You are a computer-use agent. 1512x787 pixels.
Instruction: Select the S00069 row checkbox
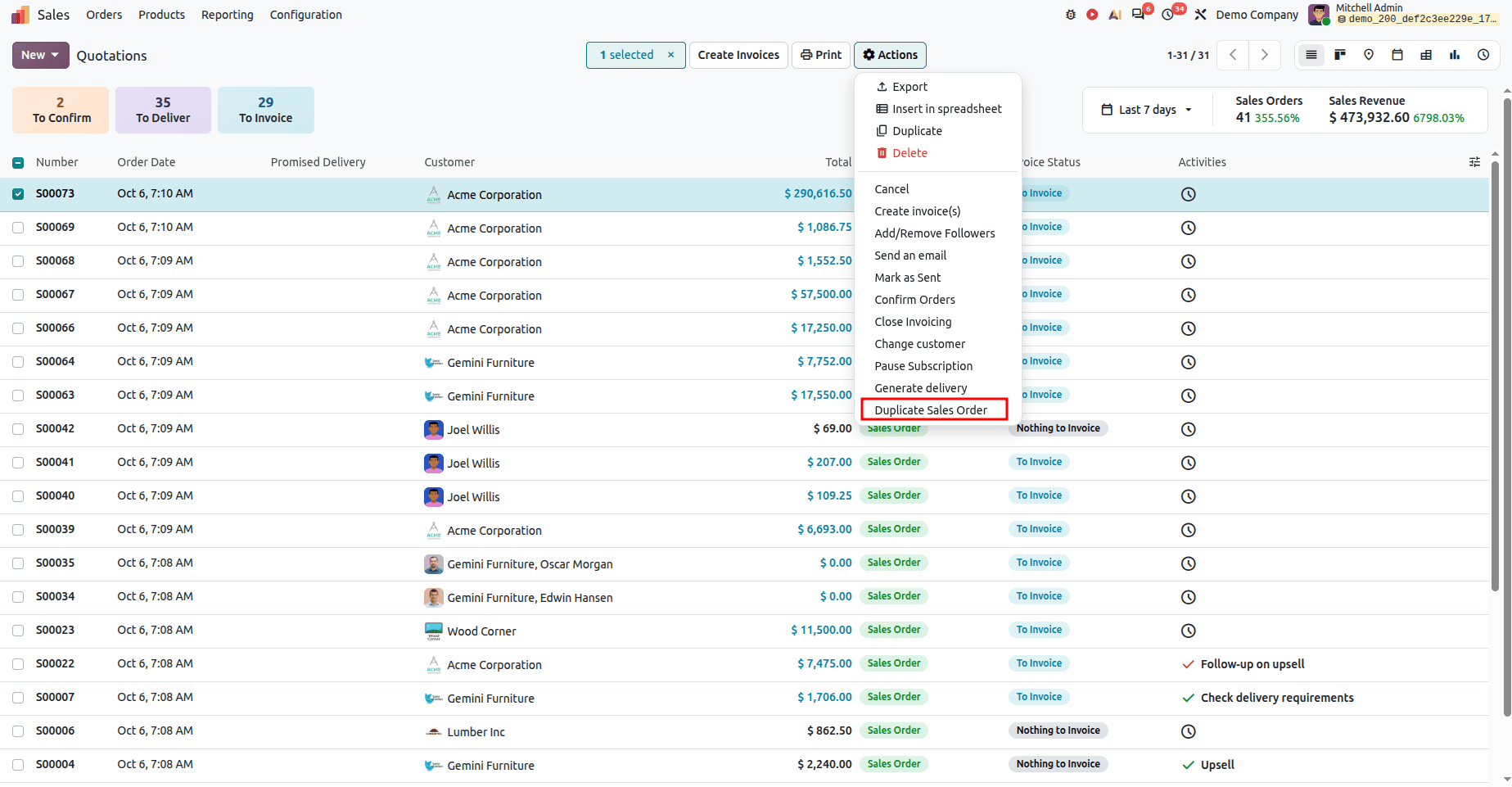coord(18,228)
